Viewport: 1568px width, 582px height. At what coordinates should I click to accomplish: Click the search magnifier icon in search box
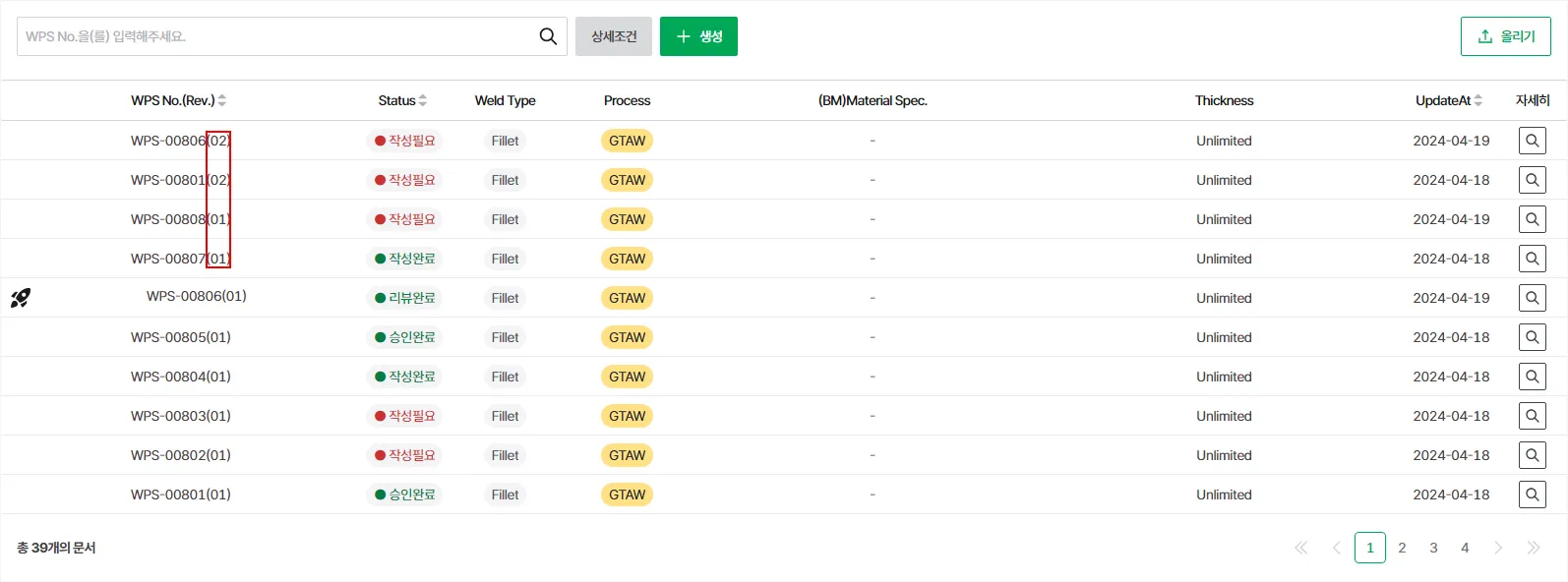[548, 36]
